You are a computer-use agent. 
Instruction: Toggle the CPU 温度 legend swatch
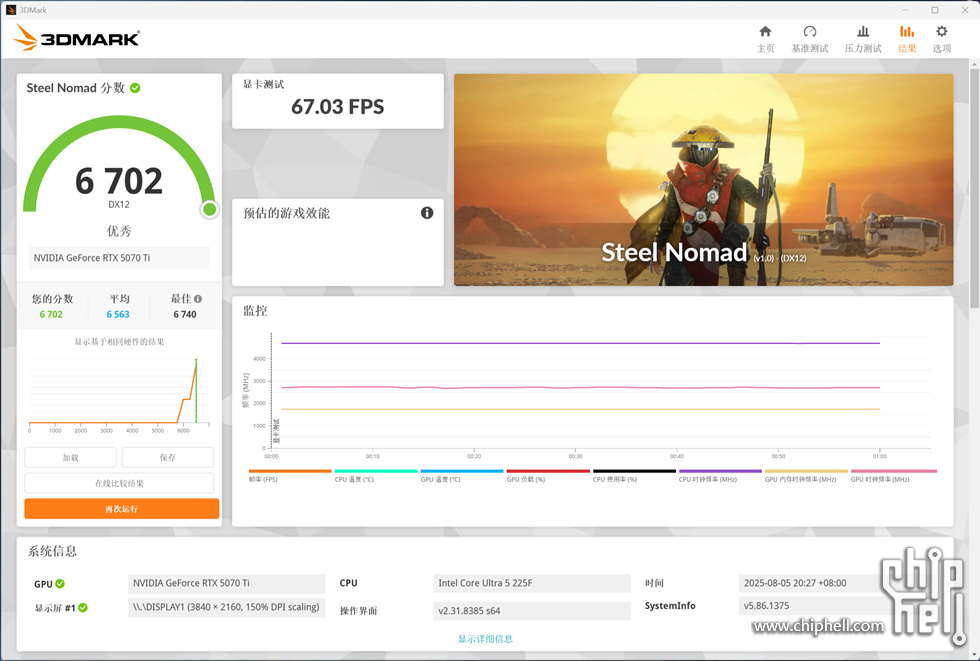(x=376, y=471)
